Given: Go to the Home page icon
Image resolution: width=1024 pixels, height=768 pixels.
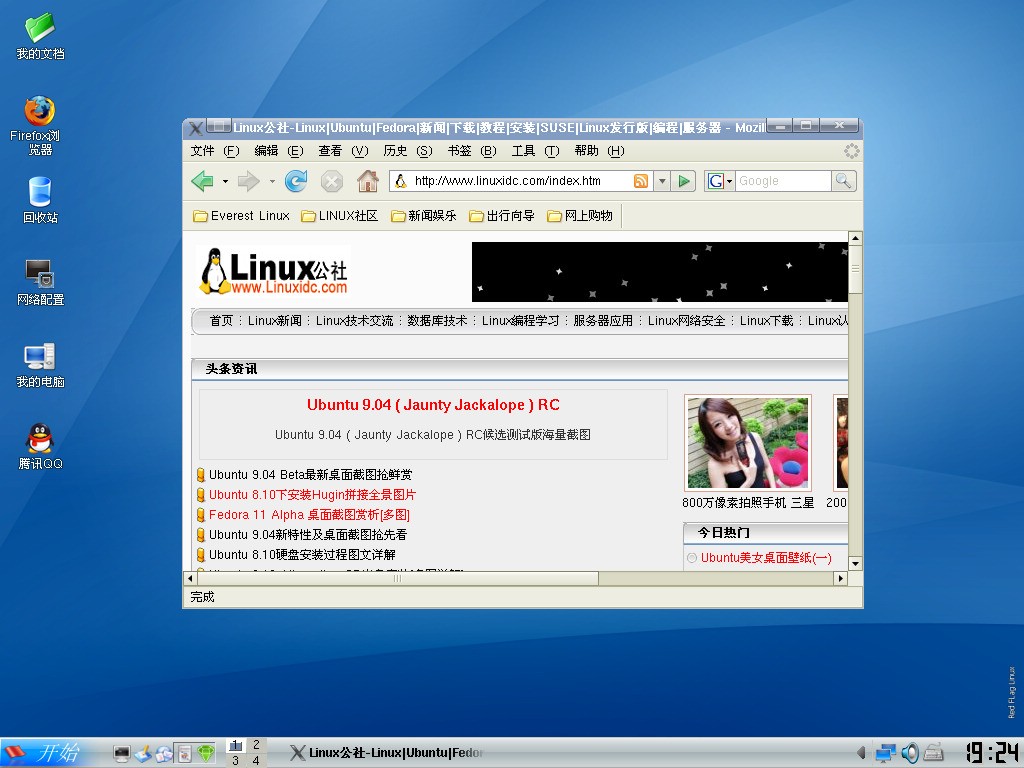Looking at the screenshot, I should (x=368, y=181).
